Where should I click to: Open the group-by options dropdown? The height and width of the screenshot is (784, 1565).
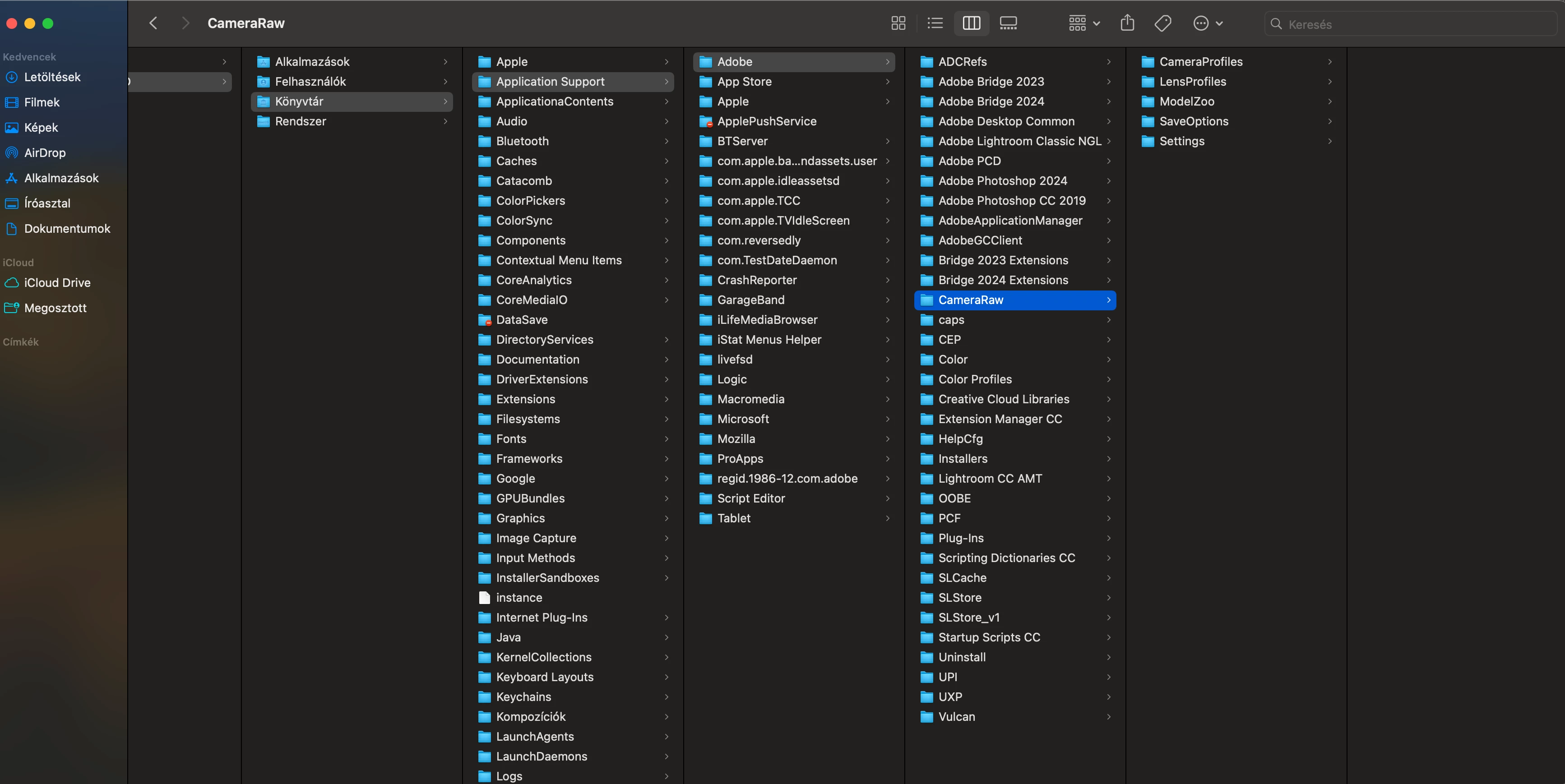(1084, 23)
